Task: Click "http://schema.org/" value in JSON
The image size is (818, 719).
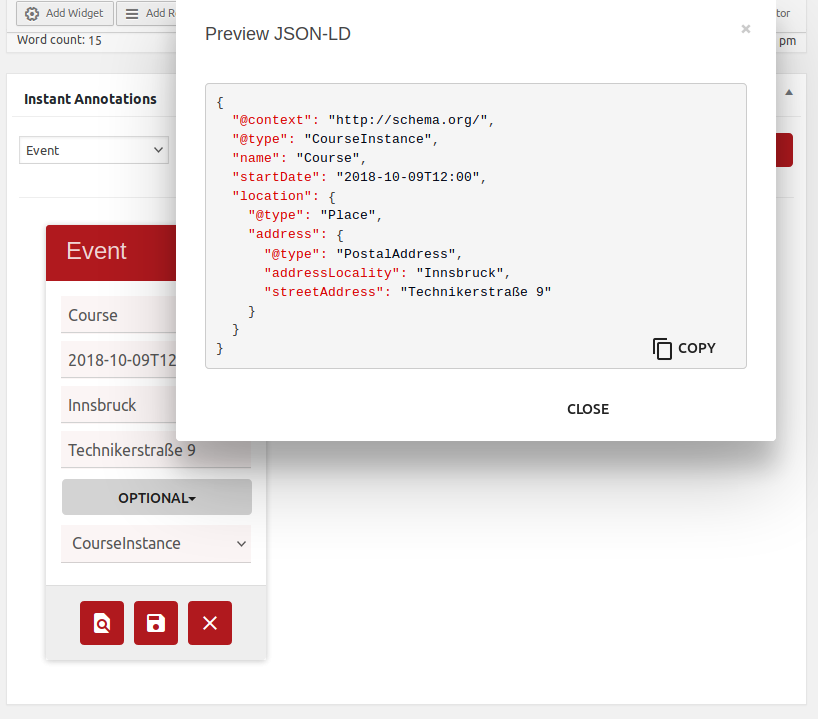Action: (408, 120)
